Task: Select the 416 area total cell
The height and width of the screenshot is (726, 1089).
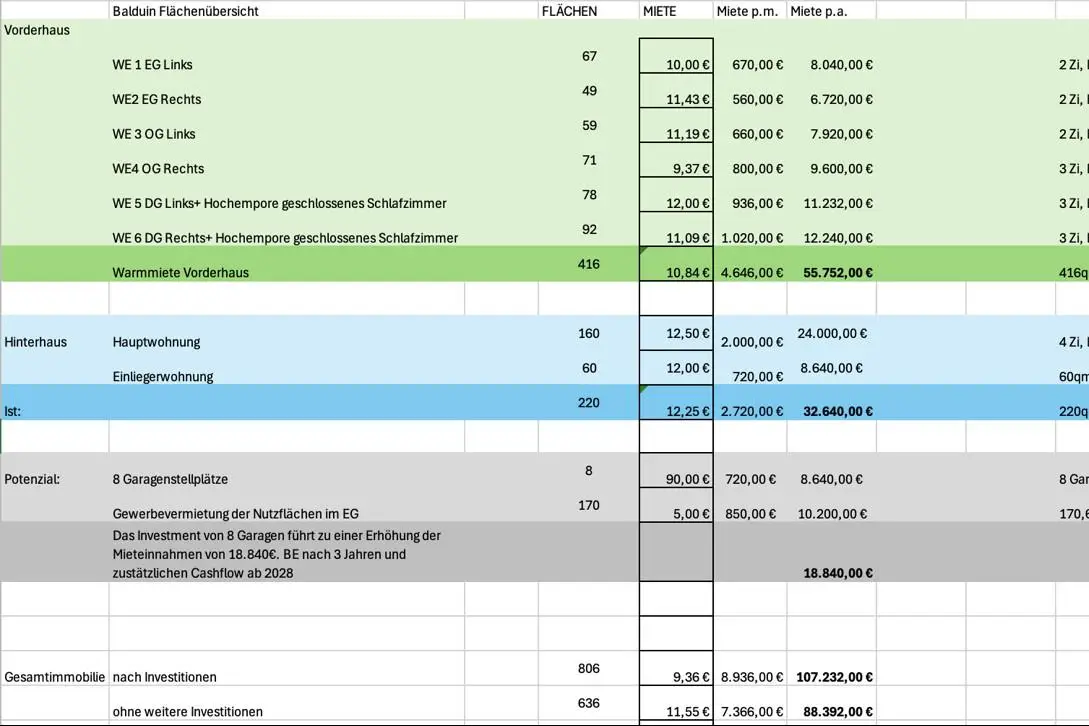Action: (588, 264)
